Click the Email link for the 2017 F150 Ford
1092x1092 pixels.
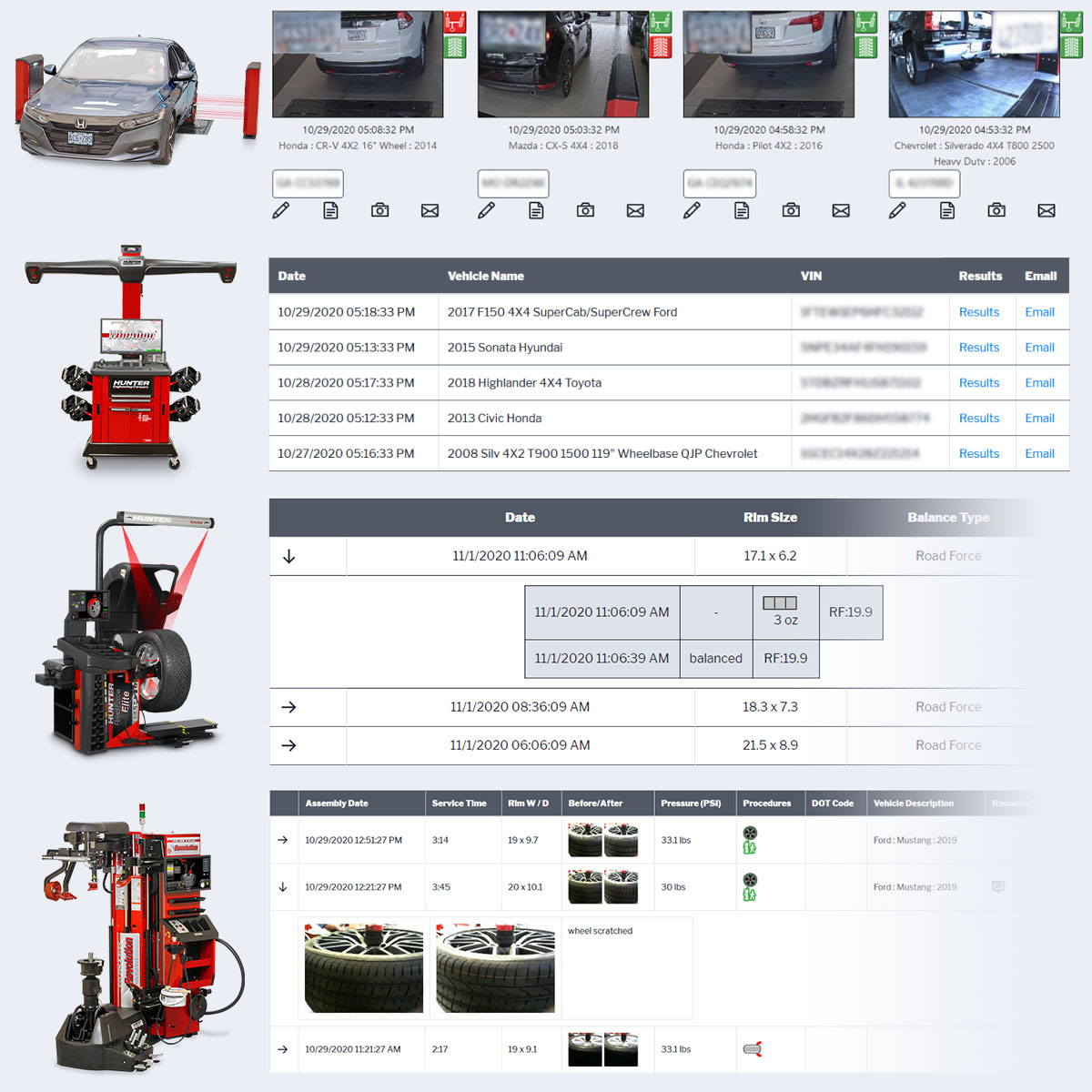point(1040,312)
